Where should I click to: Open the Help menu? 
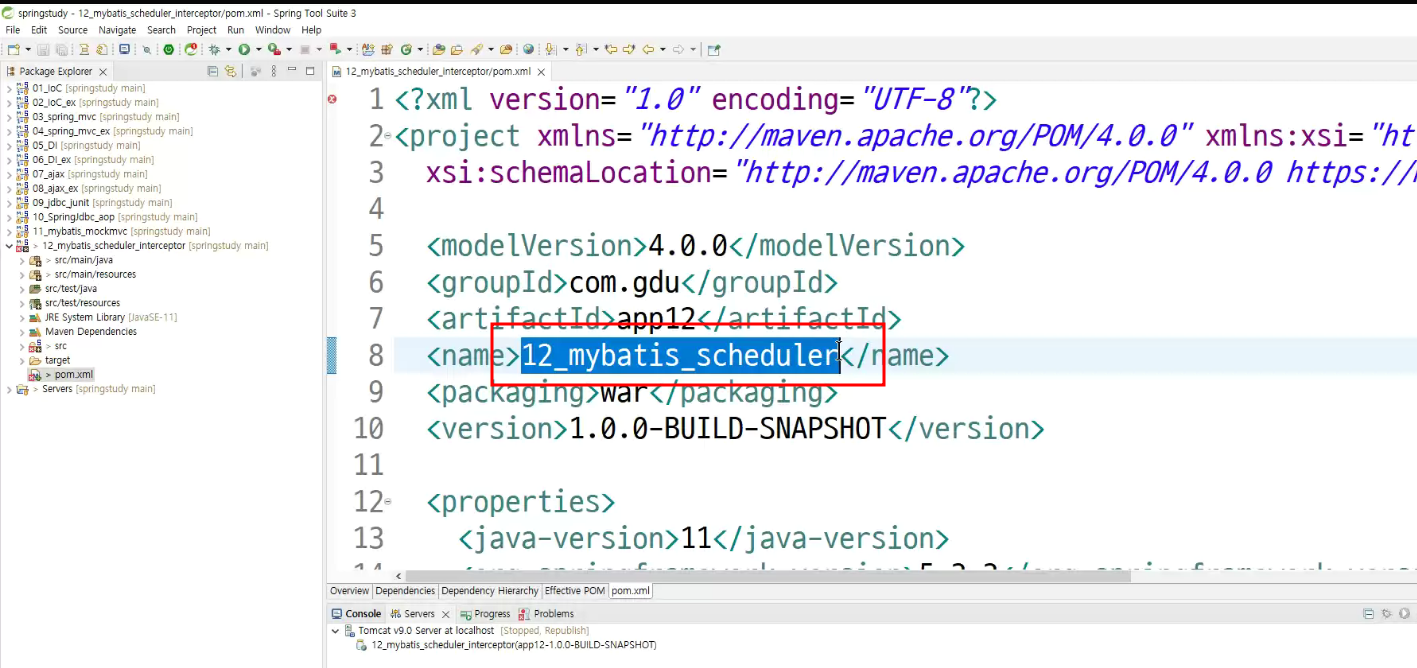pos(311,30)
